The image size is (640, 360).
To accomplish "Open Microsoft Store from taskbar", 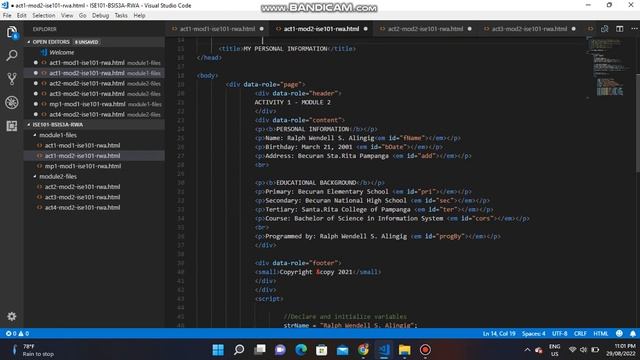I will click(x=322, y=350).
